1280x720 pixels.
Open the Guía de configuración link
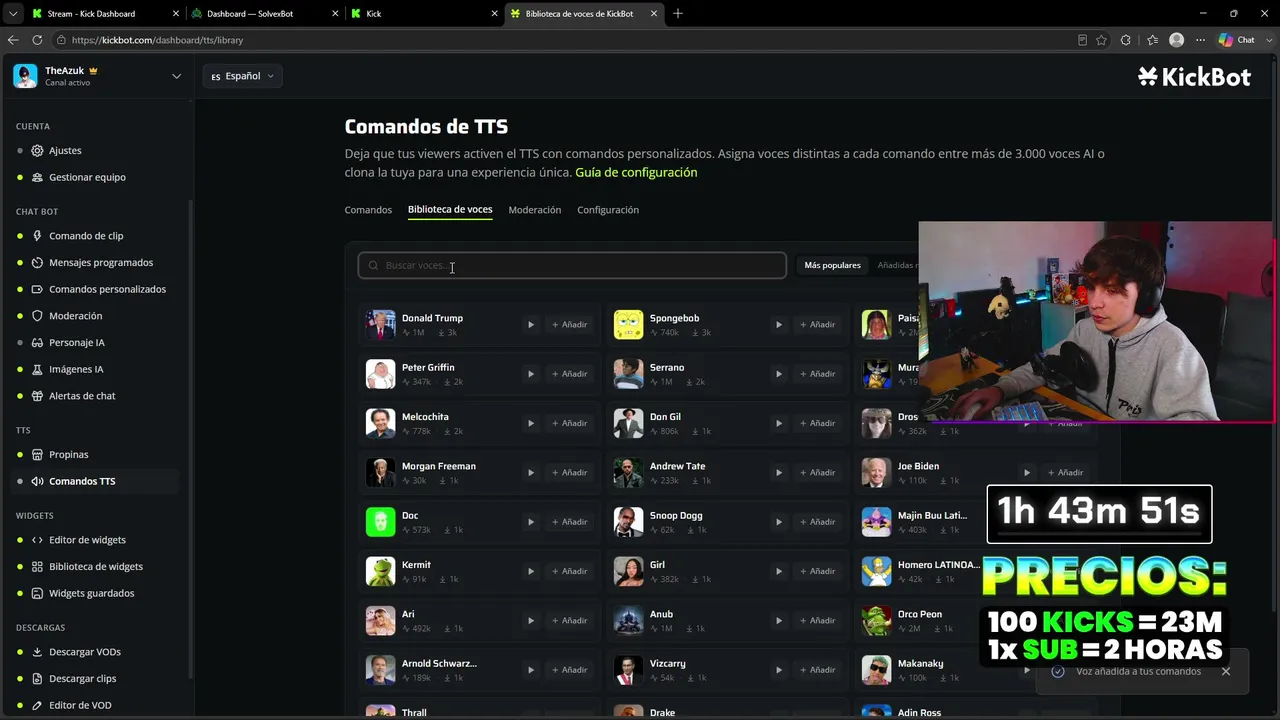(636, 172)
